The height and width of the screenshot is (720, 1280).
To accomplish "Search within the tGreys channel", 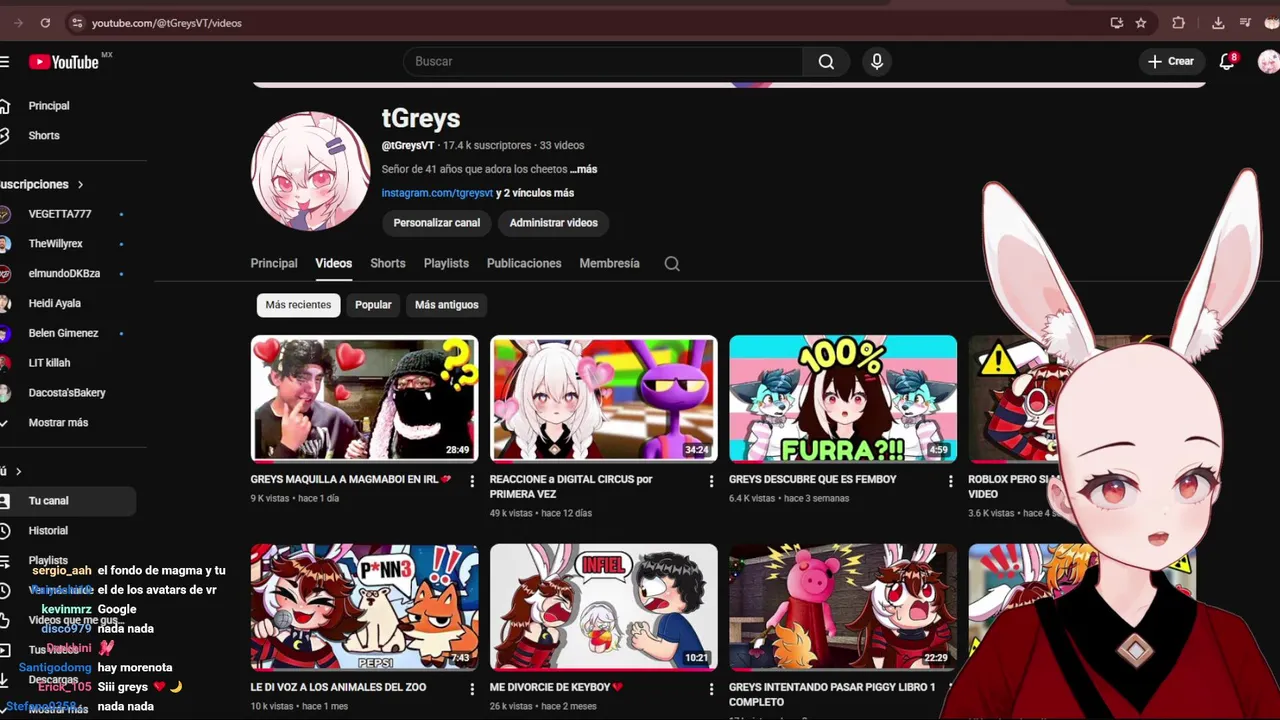I will point(672,264).
